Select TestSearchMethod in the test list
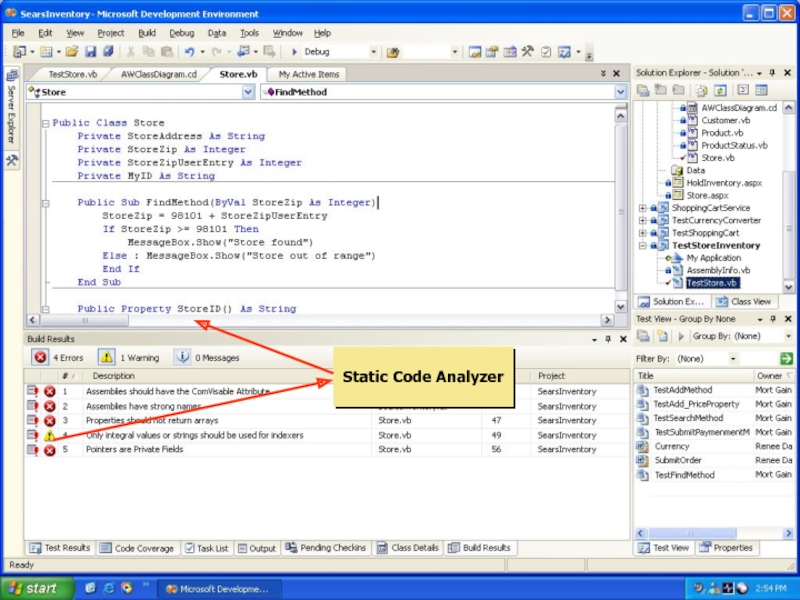Screen dimensions: 800x600 pos(688,418)
